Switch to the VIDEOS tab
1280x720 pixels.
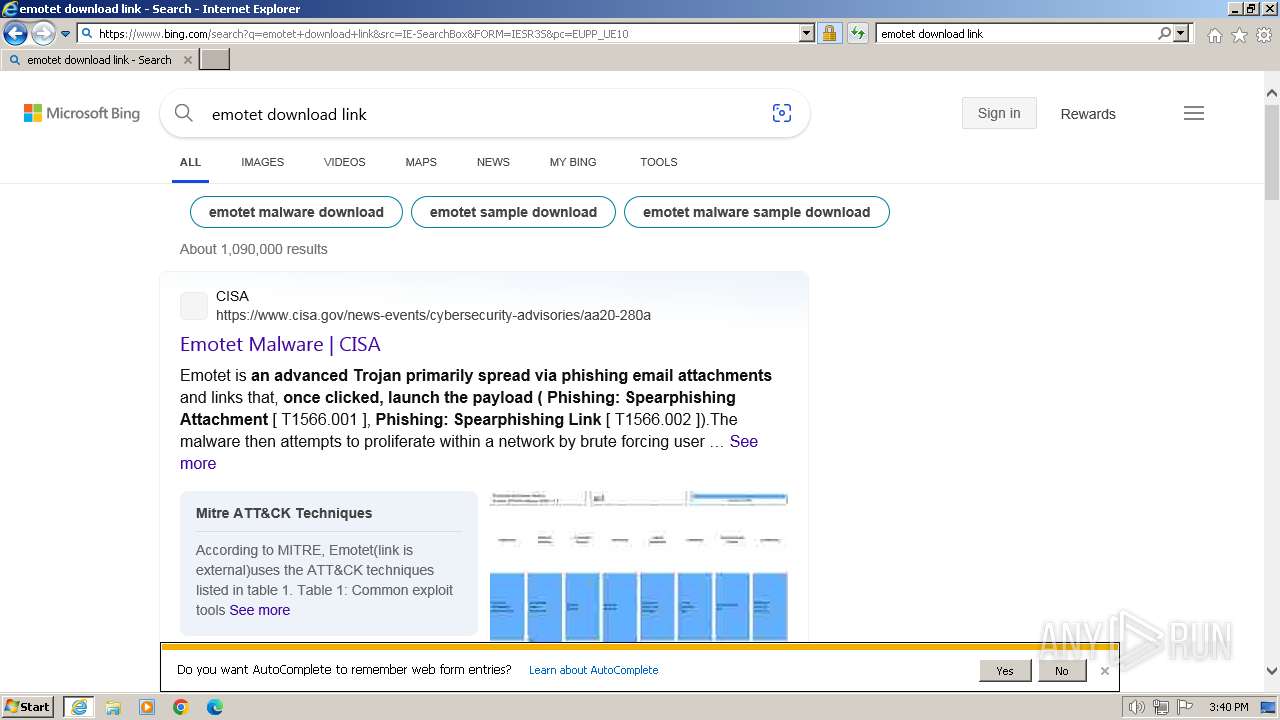coord(344,162)
